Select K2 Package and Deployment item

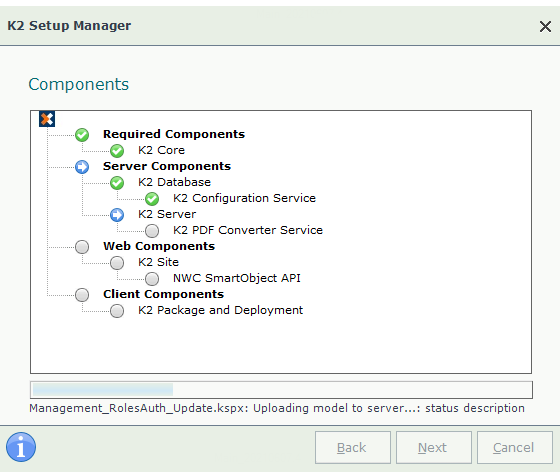[x=220, y=310]
